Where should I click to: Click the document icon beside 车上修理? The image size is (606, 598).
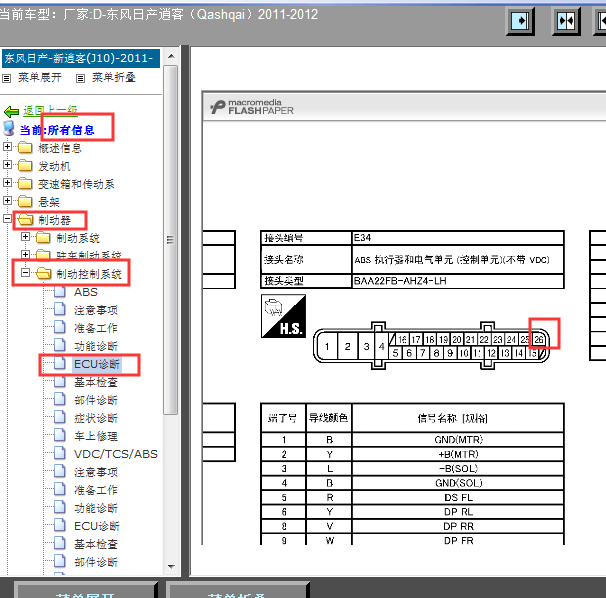60,435
